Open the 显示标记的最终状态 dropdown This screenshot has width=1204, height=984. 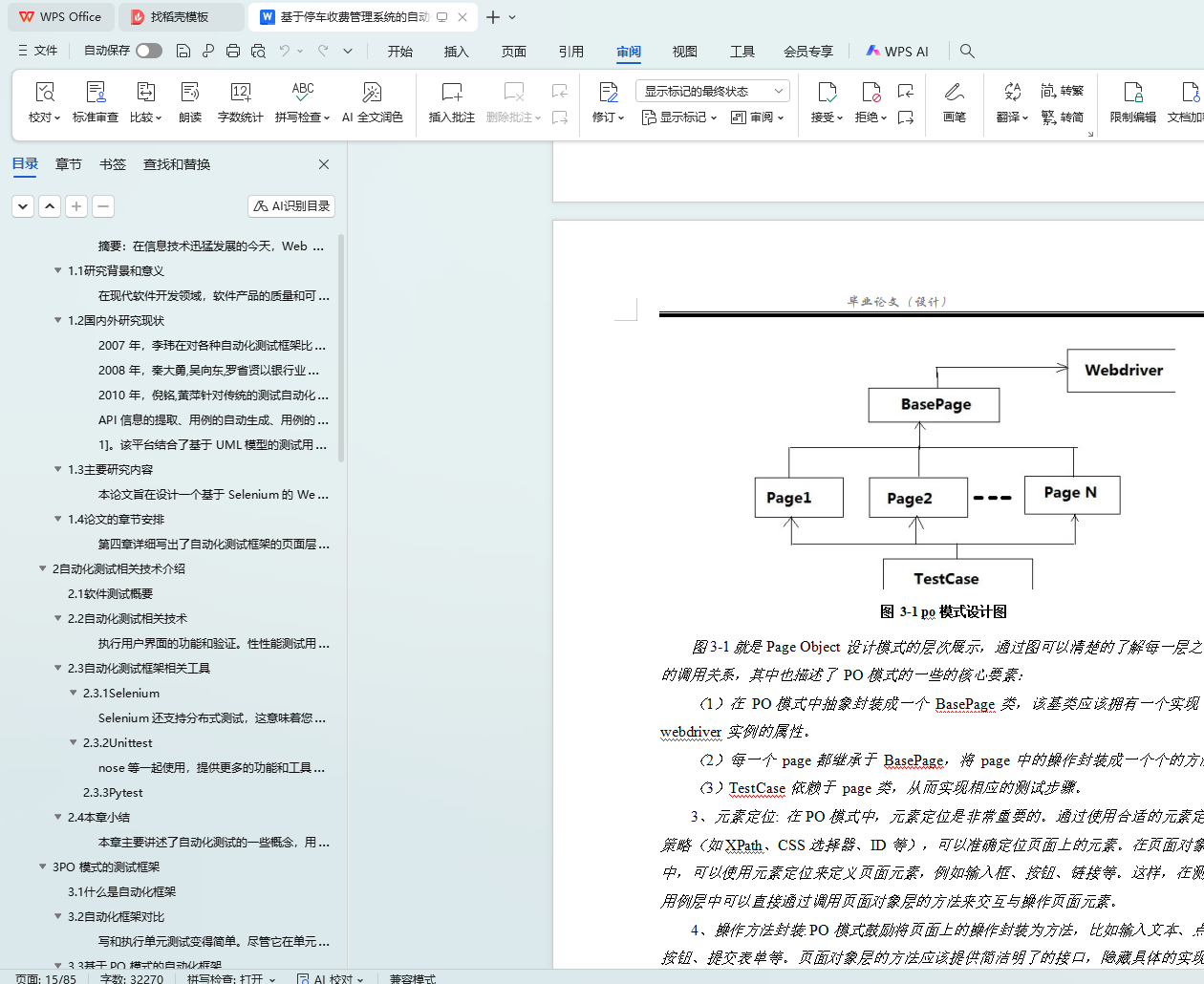click(x=712, y=91)
